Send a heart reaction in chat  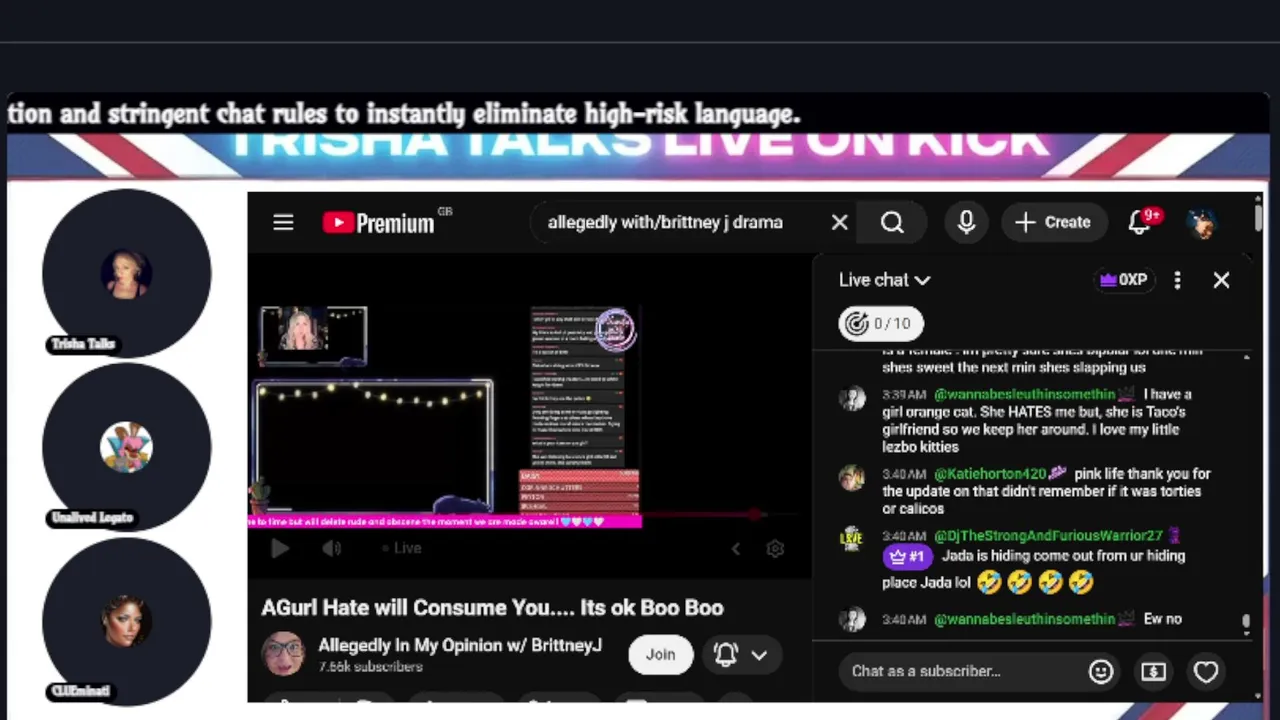[1206, 671]
